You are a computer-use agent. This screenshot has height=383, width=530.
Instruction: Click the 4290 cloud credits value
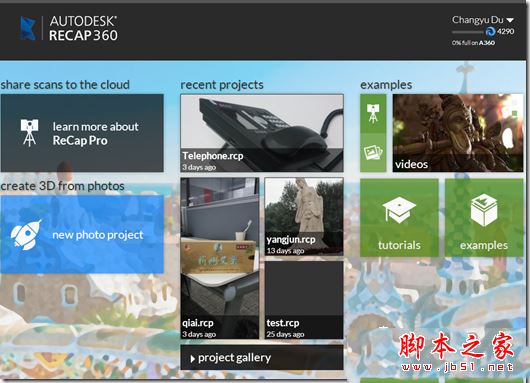click(x=506, y=31)
